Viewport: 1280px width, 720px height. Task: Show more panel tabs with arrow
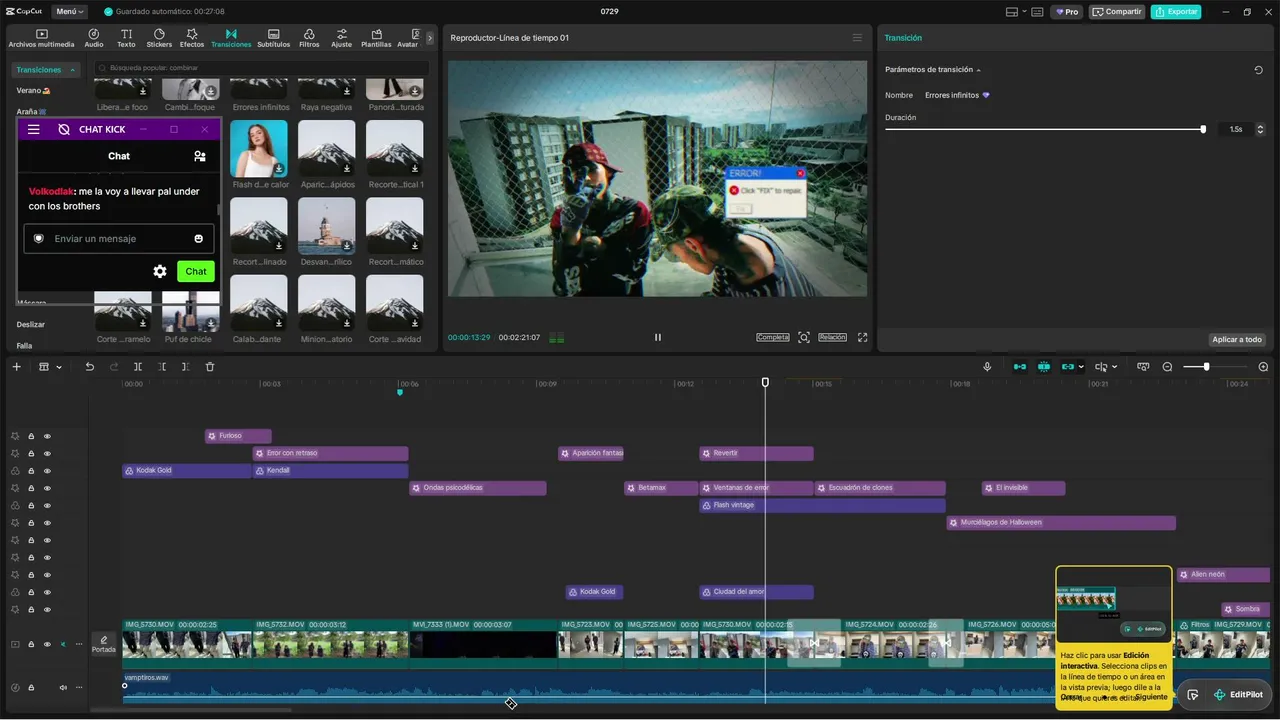point(430,38)
